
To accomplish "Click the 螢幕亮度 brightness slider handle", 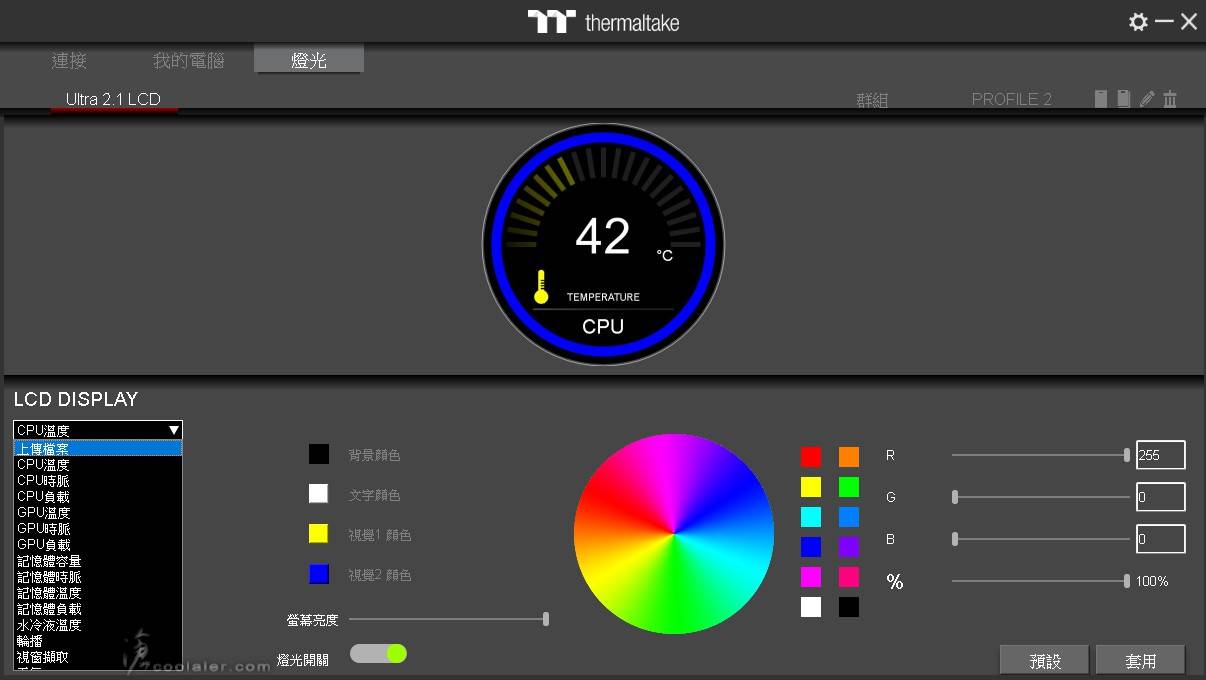I will point(546,619).
